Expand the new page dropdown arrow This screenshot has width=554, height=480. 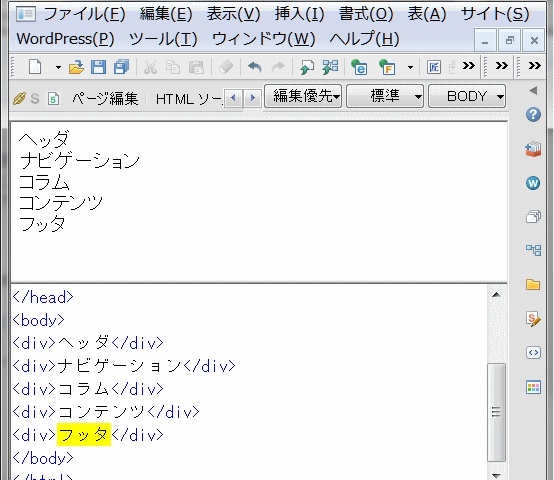point(58,67)
